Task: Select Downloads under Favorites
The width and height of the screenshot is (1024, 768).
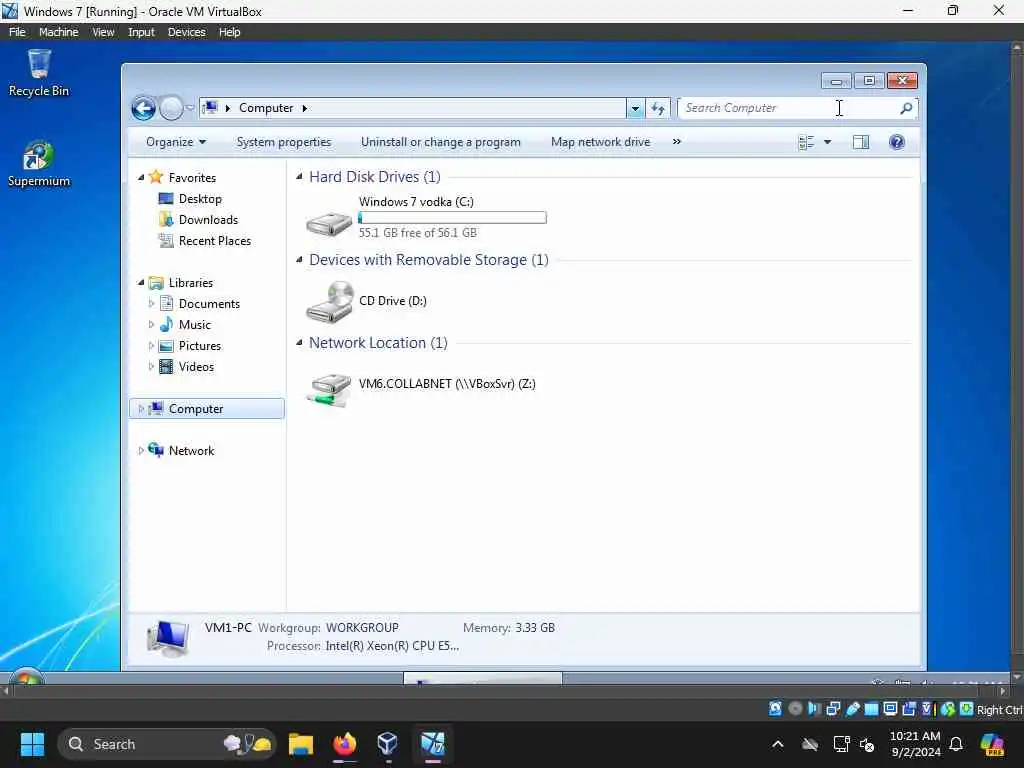Action: pos(208,219)
